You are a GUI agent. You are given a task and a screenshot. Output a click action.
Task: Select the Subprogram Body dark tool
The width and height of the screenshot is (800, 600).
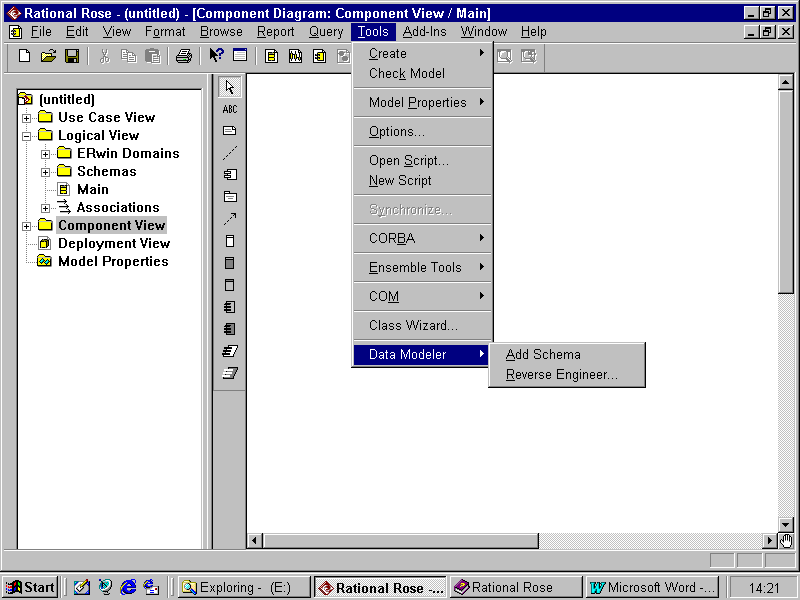(230, 263)
